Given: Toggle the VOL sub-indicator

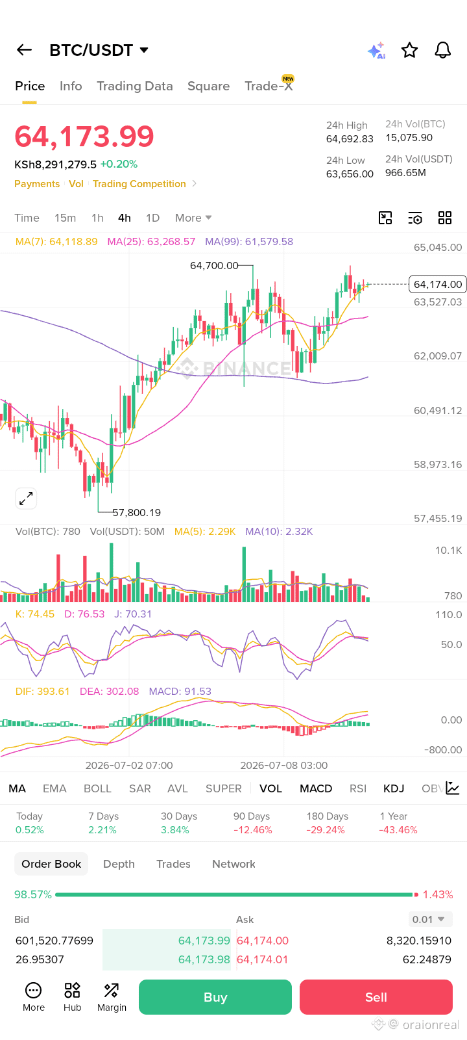Looking at the screenshot, I should (271, 789).
